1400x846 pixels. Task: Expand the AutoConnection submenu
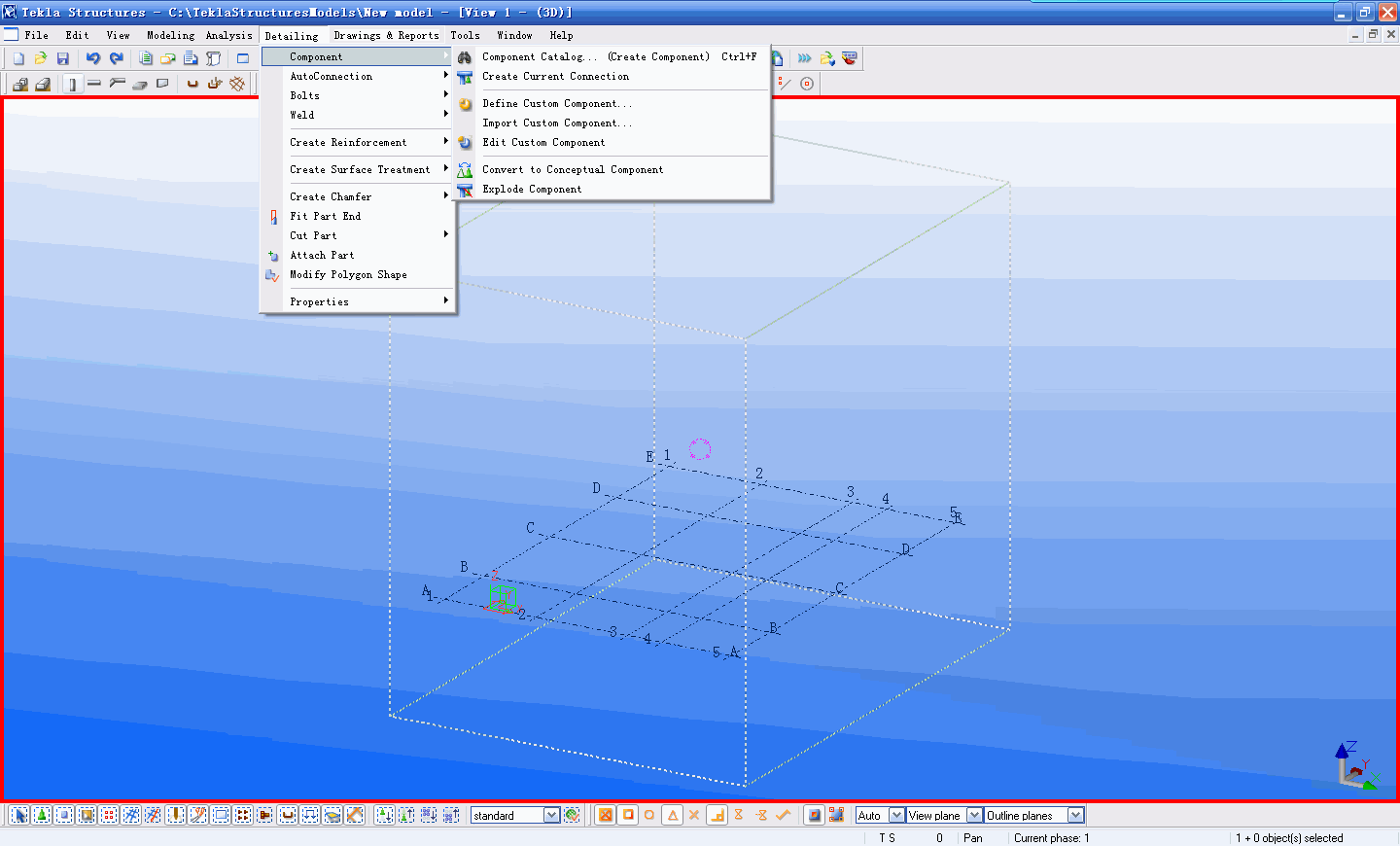tap(359, 76)
